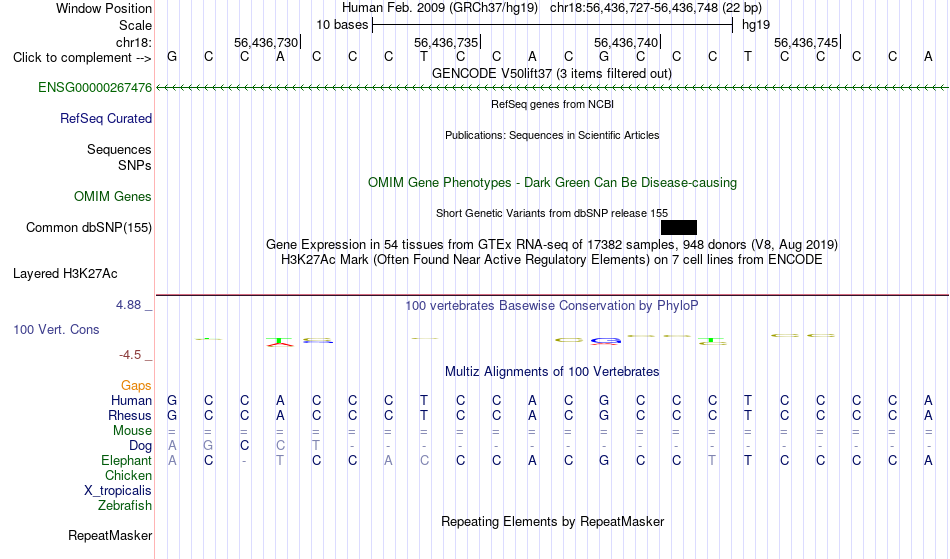This screenshot has height=559, width=950.
Task: Click the RepeatMasker track label
Action: pyautogui.click(x=110, y=536)
